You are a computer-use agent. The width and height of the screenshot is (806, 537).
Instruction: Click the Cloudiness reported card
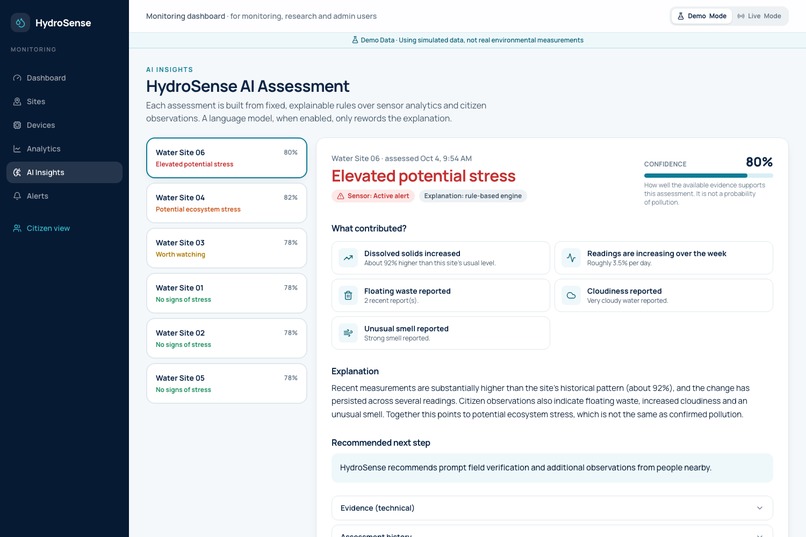(664, 295)
